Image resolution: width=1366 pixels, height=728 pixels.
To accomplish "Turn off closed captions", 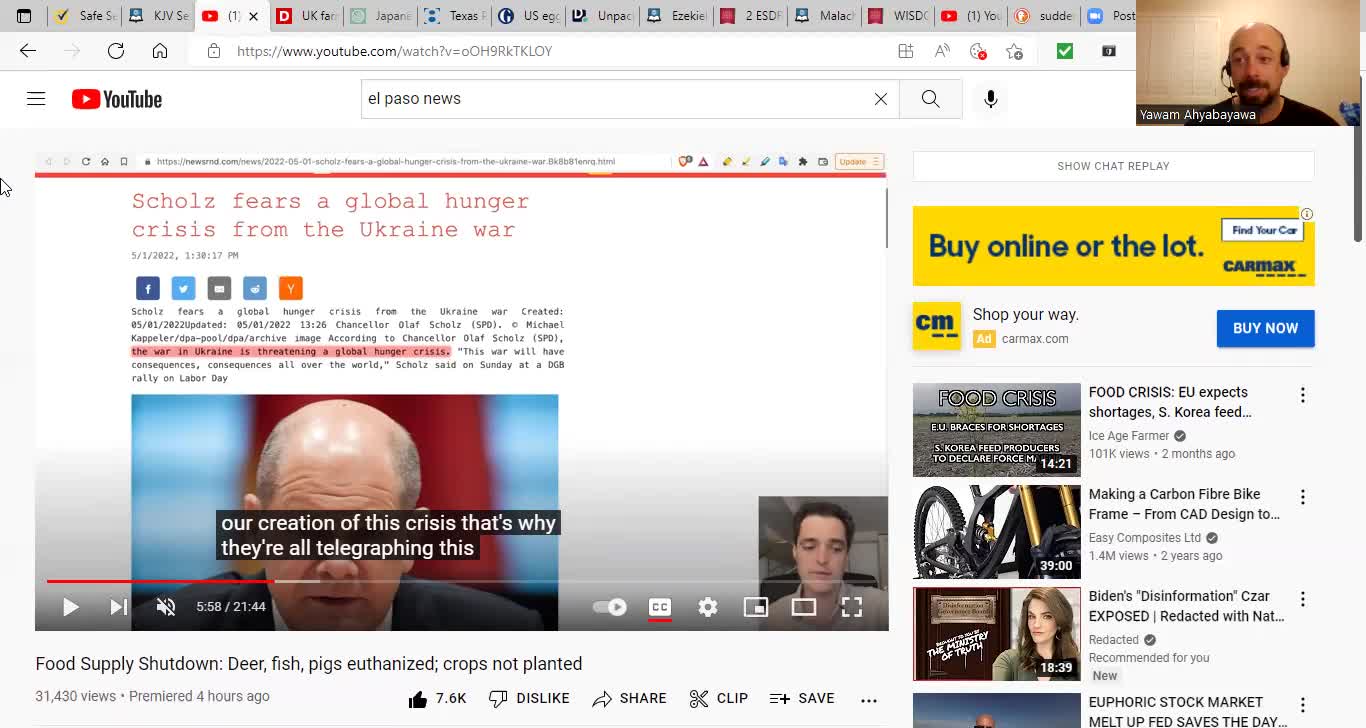I will pos(660,607).
